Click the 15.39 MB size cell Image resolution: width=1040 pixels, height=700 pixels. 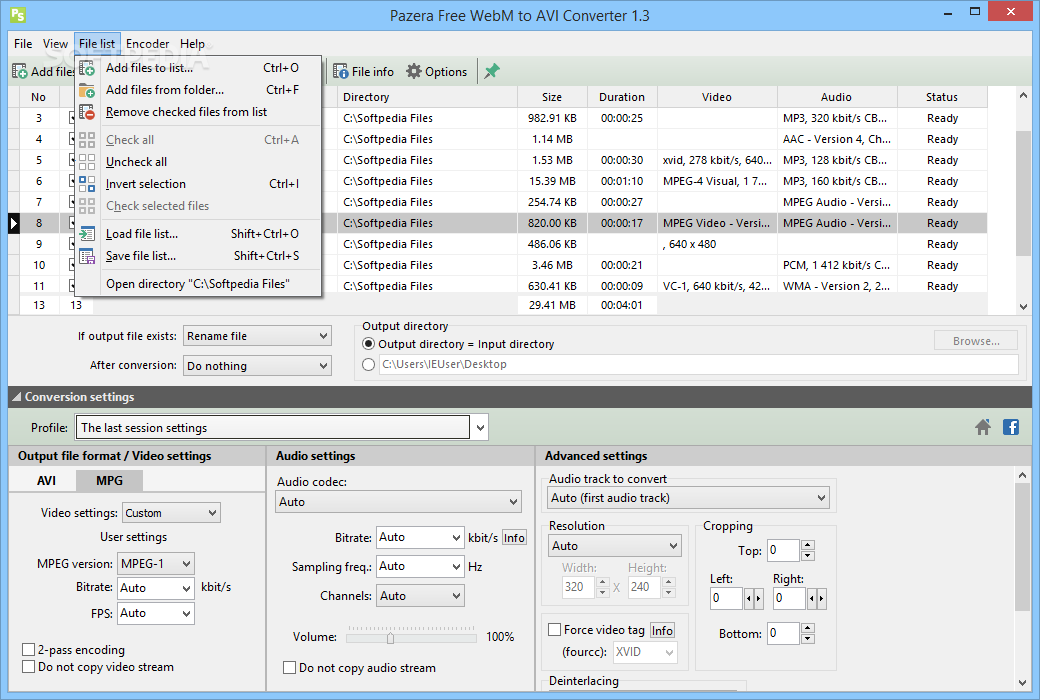551,181
